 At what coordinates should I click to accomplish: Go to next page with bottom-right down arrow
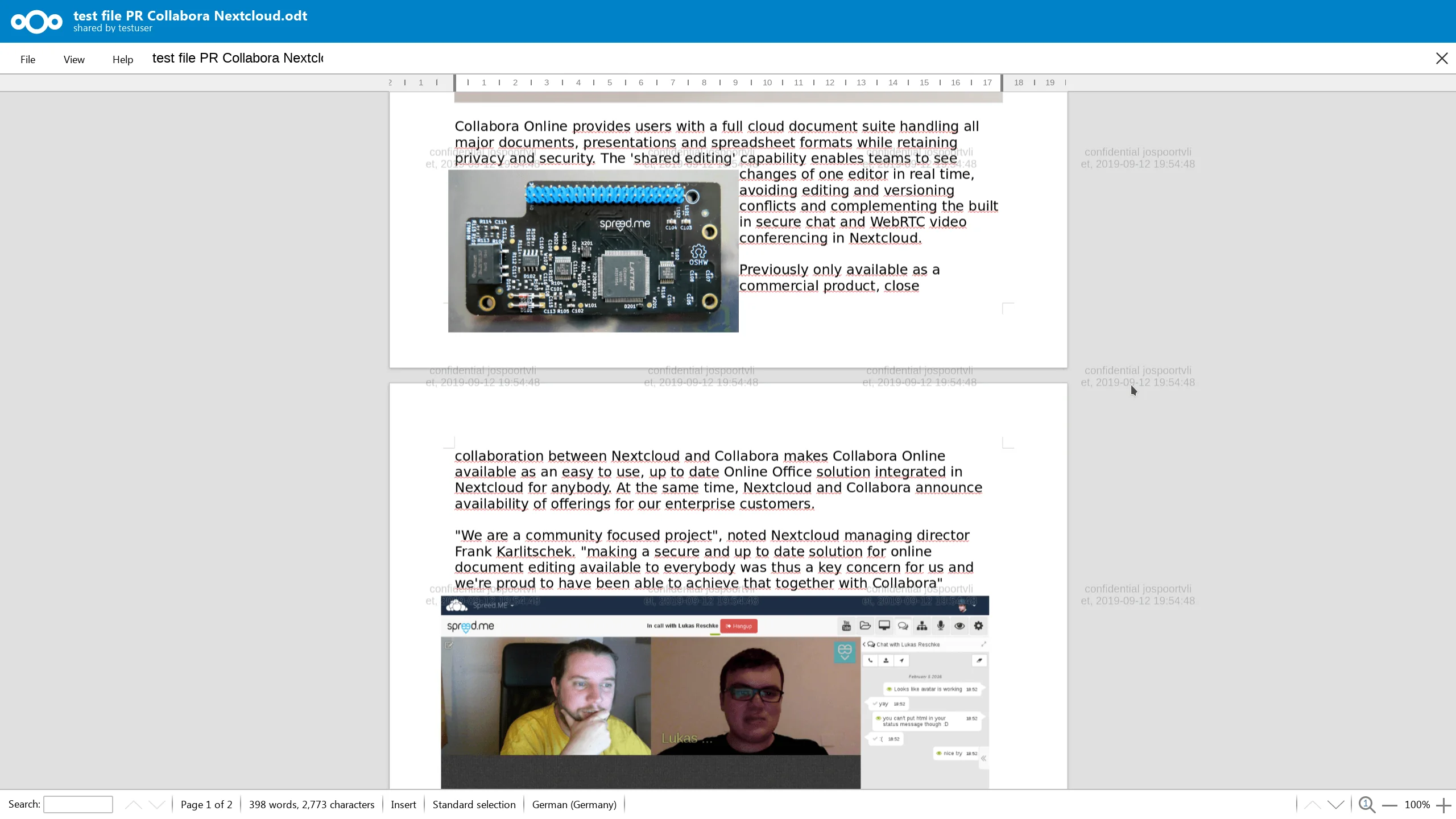[x=1336, y=804]
